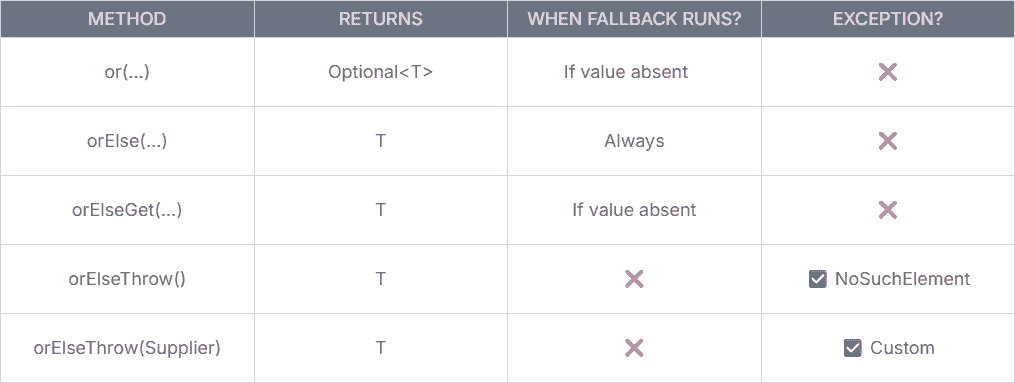Click the orElseThrow() method cell
Viewport: 1015px width, 383px height.
[127, 279]
